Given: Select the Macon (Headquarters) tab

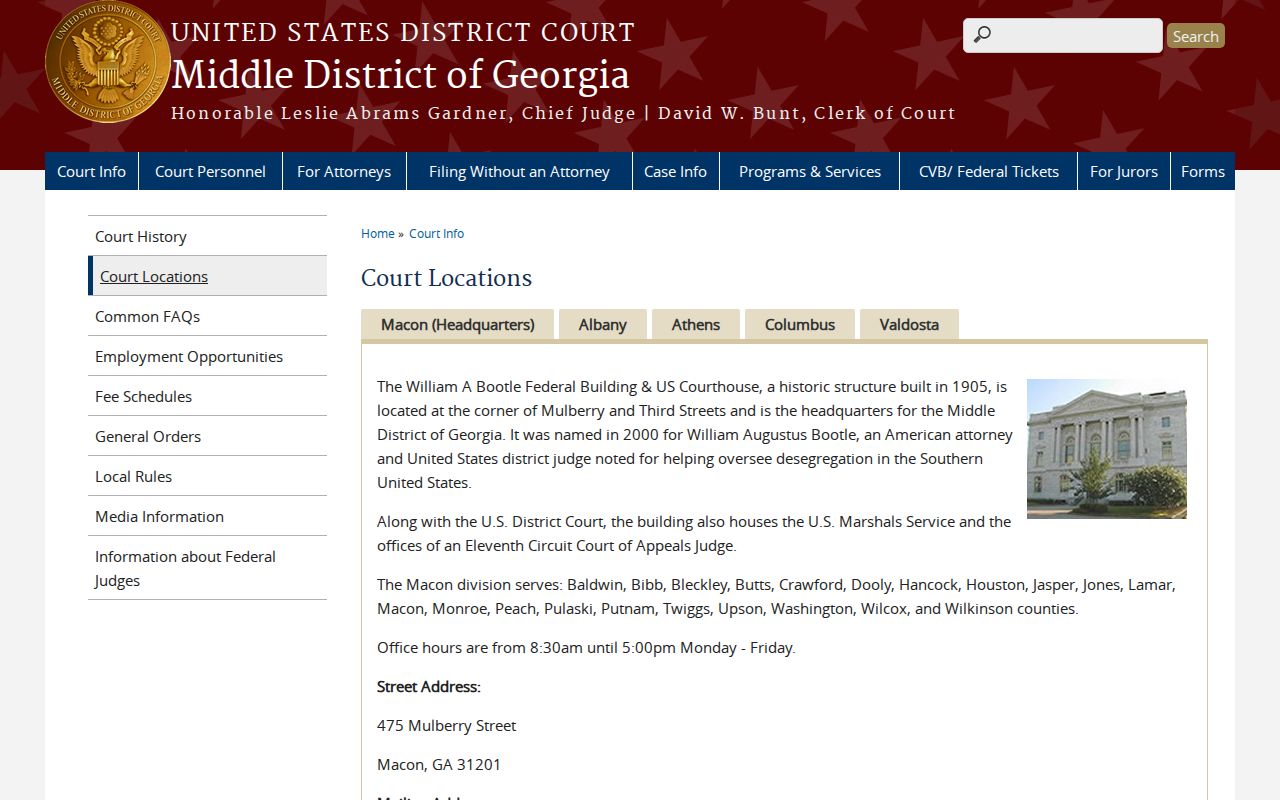Looking at the screenshot, I should (x=458, y=324).
